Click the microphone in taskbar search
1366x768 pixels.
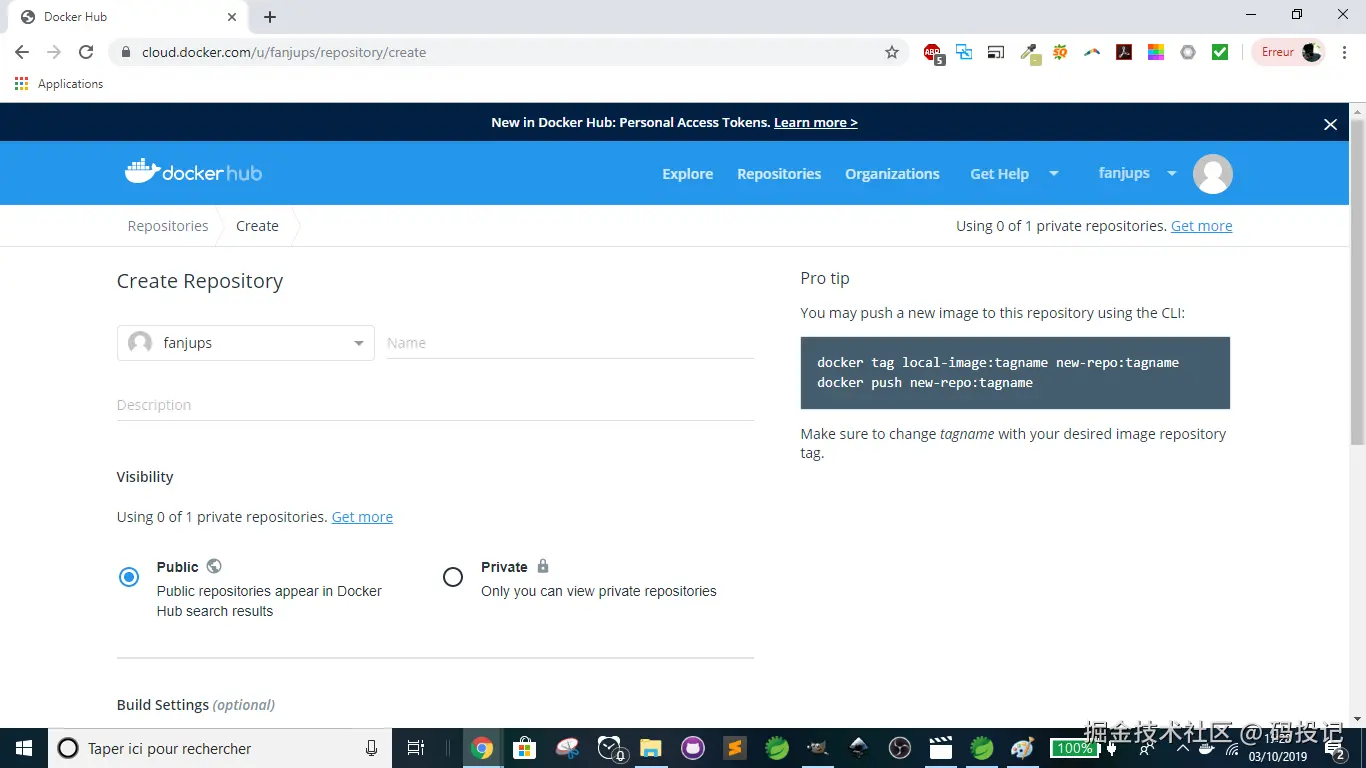pos(372,748)
